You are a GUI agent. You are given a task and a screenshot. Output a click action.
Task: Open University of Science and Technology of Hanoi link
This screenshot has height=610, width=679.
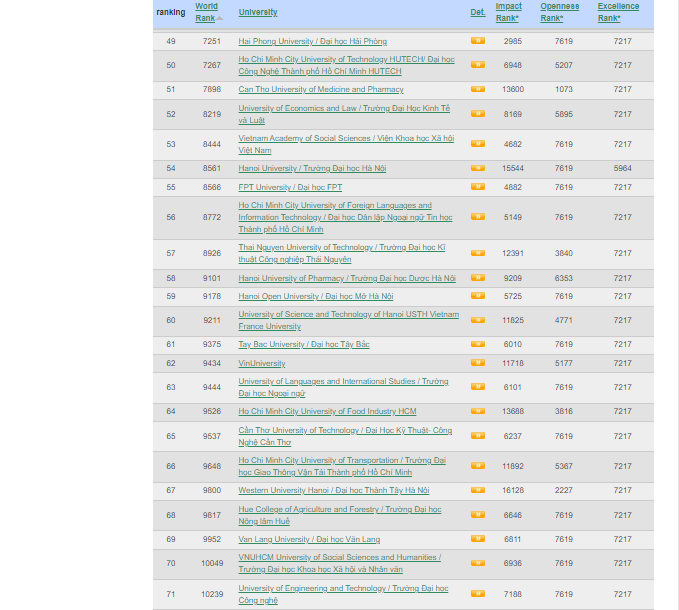pyautogui.click(x=349, y=320)
